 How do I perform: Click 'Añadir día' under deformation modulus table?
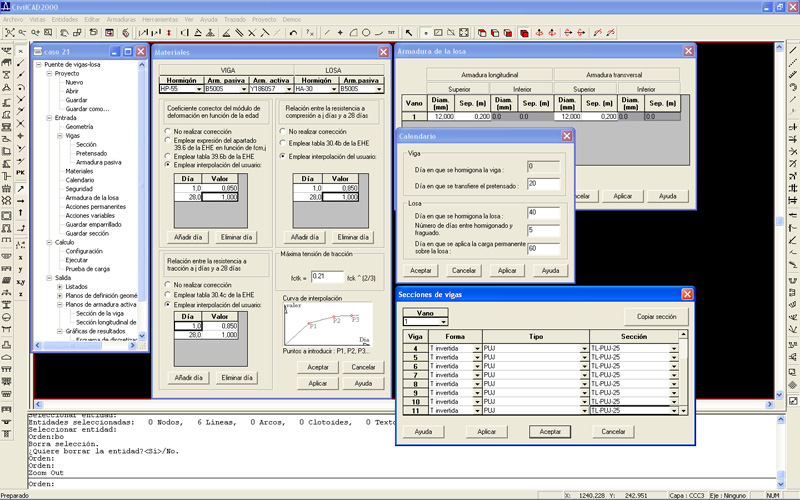pyautogui.click(x=189, y=237)
